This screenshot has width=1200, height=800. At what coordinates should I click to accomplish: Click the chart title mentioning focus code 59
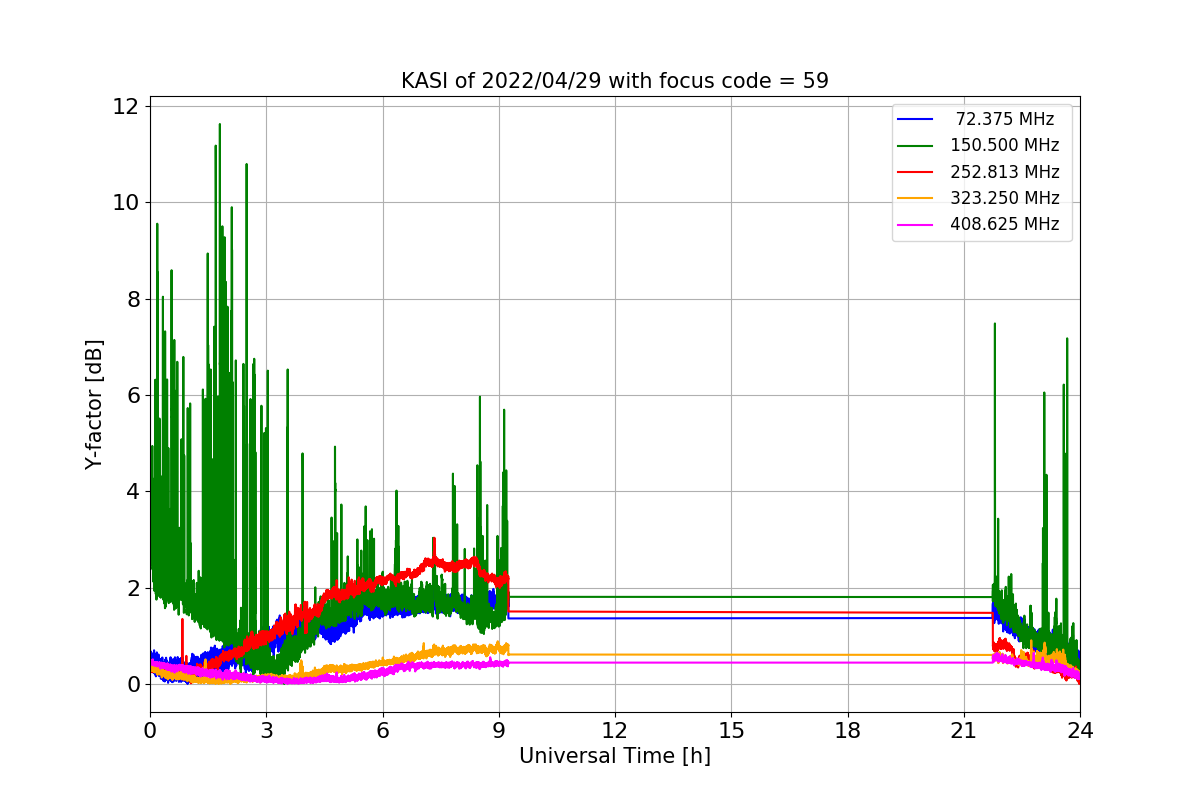click(x=614, y=81)
